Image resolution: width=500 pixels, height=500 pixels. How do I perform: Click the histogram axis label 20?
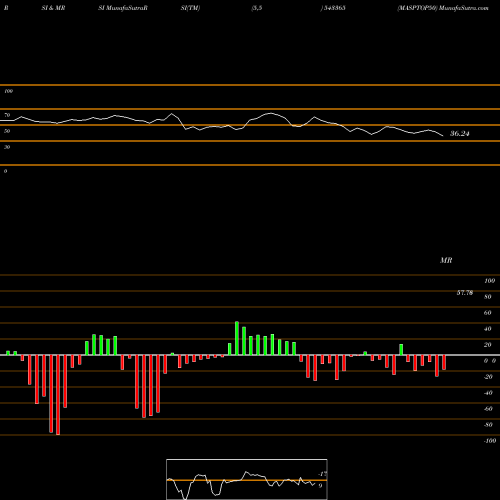tap(488, 345)
